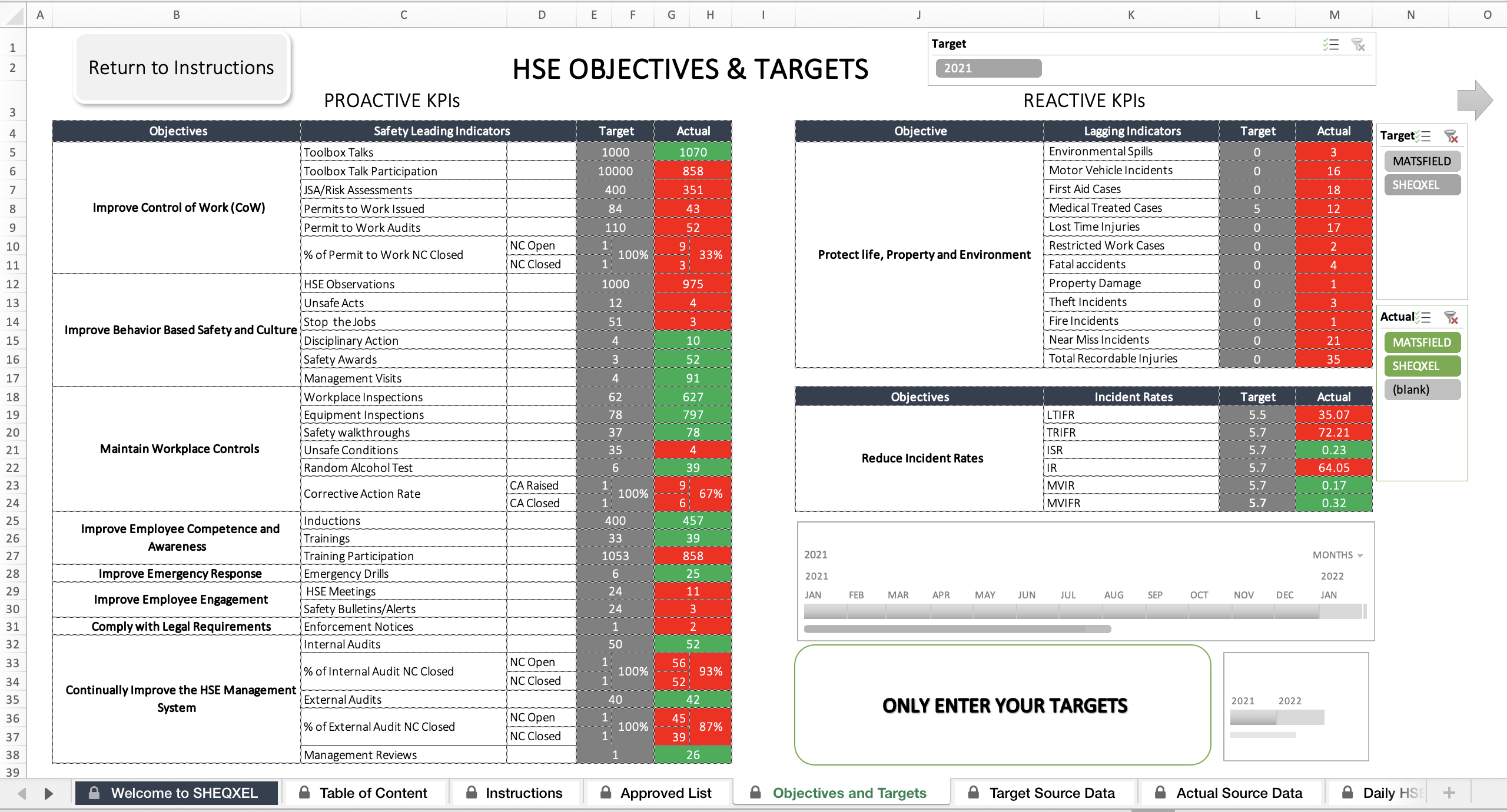This screenshot has height=812, width=1507.
Task: Select column J header
Action: tap(918, 15)
